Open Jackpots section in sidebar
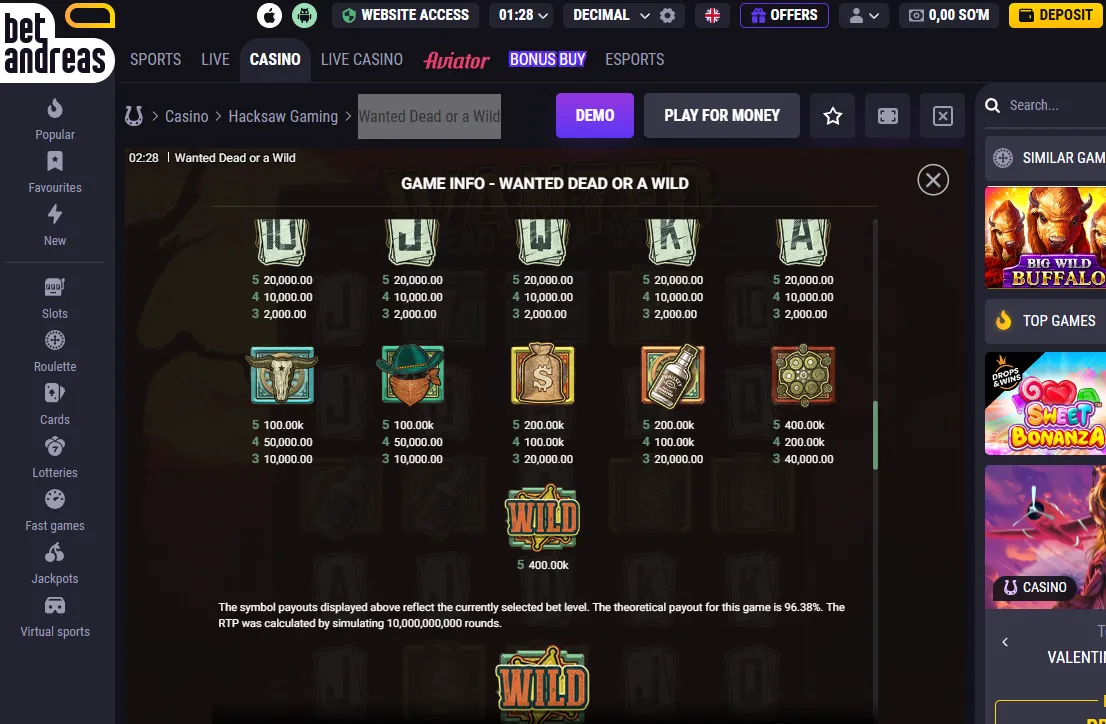 click(x=55, y=563)
